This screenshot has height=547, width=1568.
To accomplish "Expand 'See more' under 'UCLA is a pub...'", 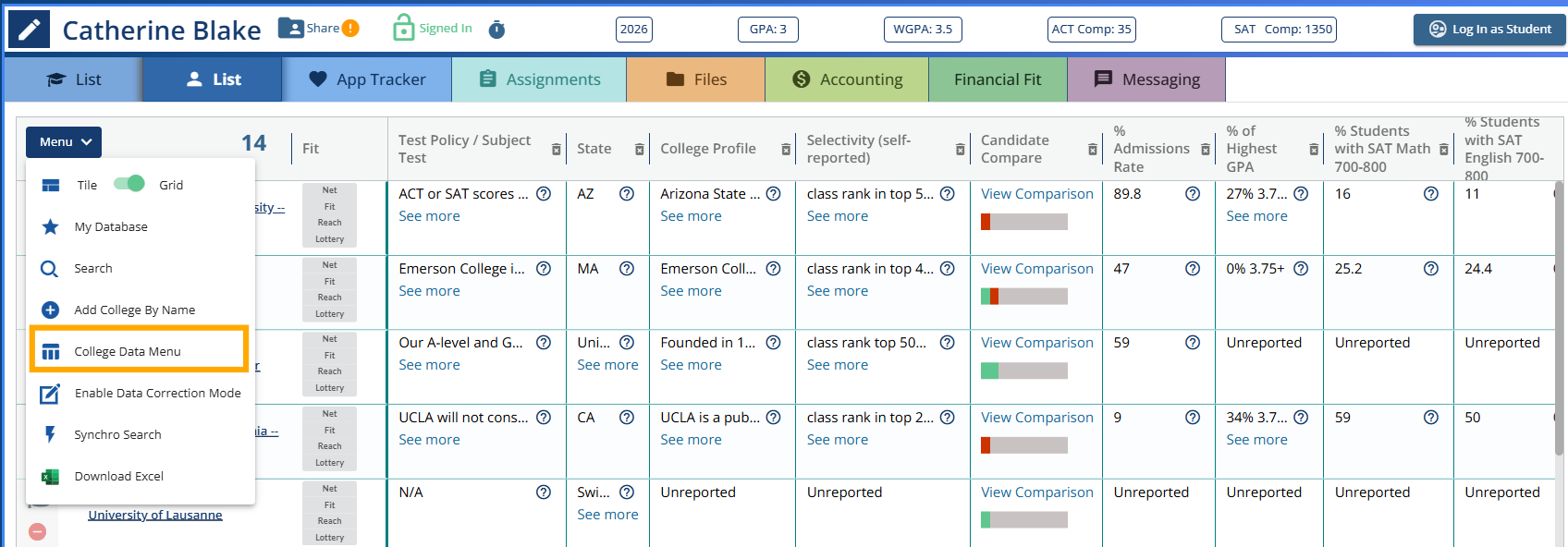I will point(691,440).
